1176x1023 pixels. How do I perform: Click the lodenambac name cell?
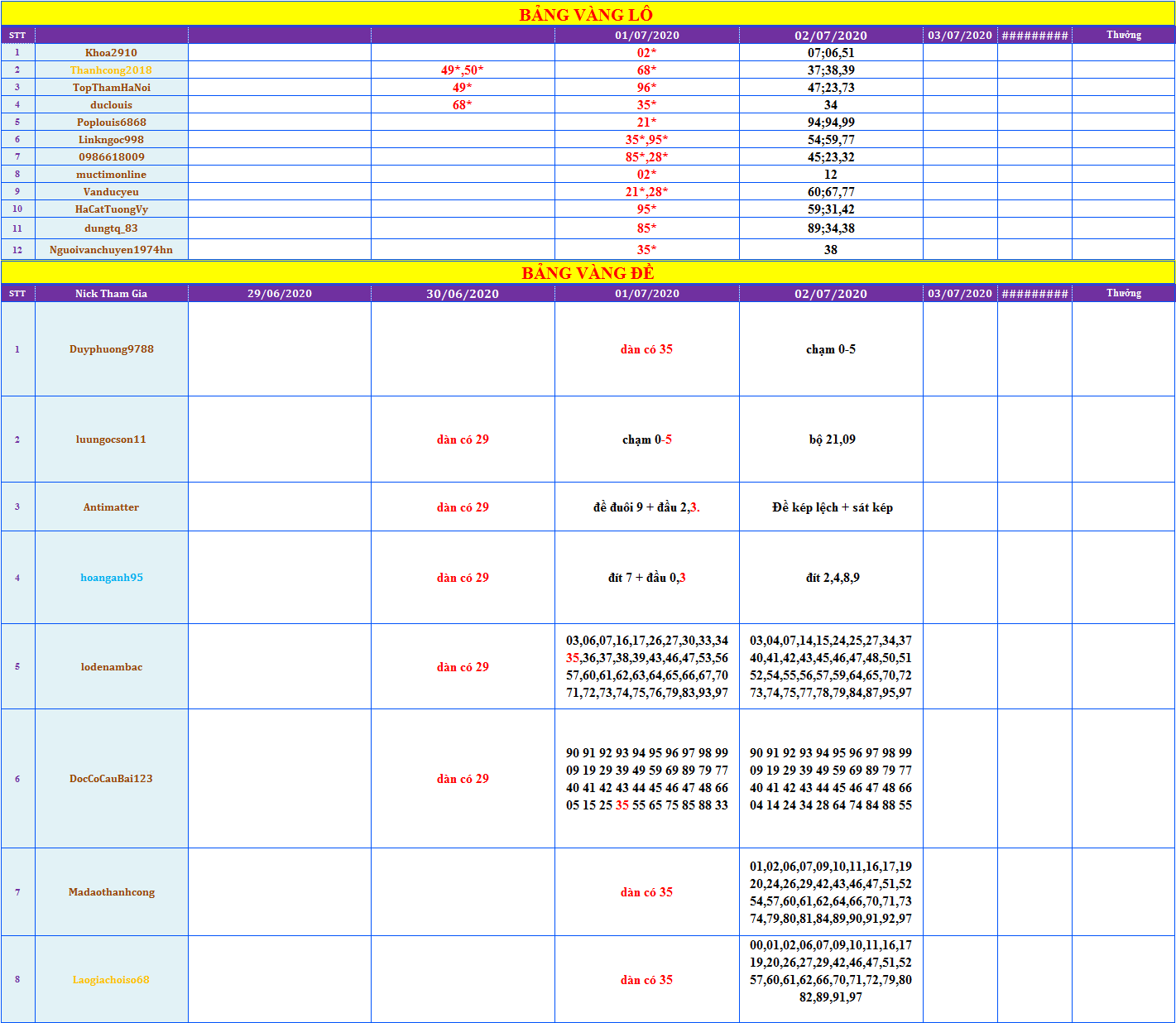coord(112,666)
